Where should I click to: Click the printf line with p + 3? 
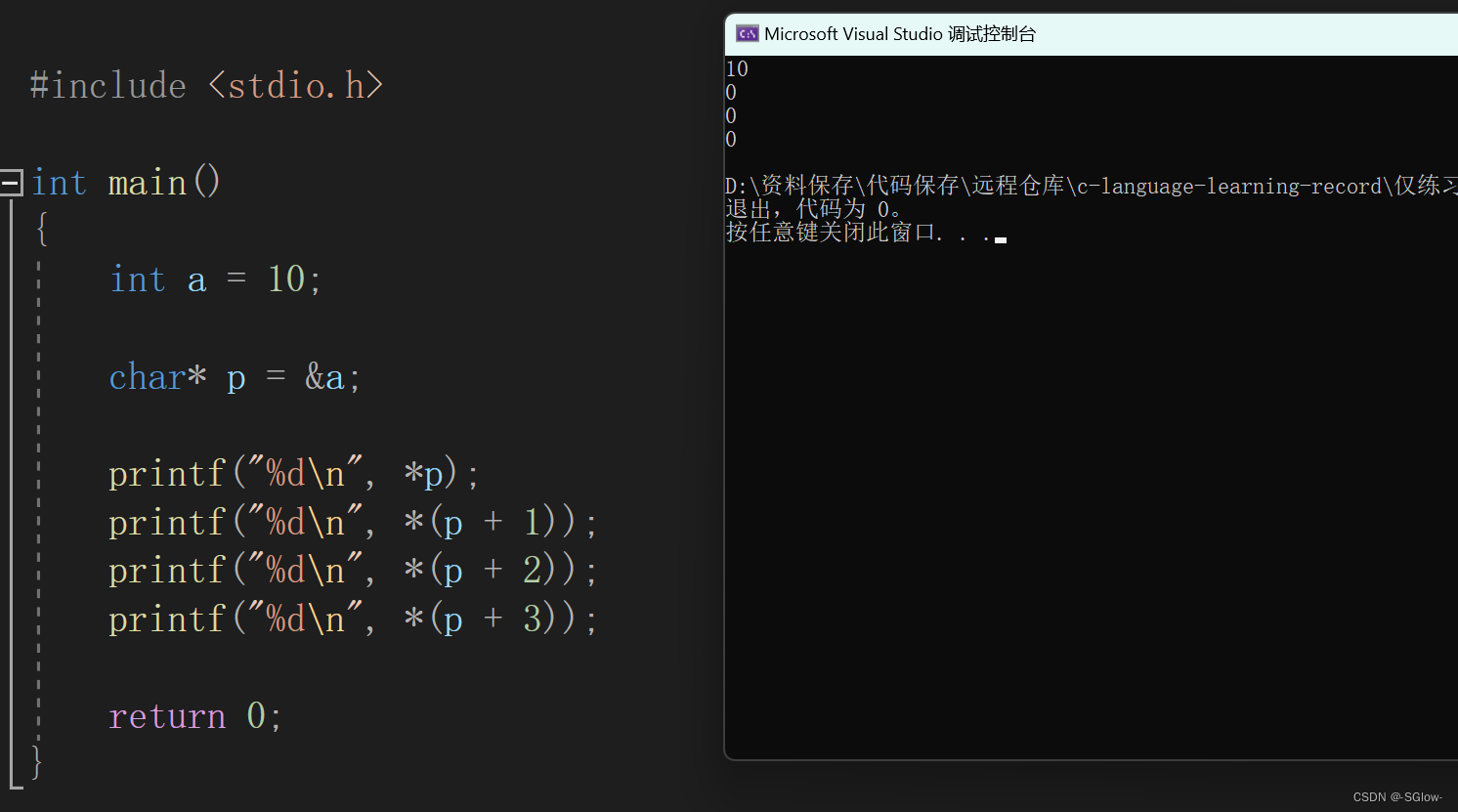coord(352,620)
